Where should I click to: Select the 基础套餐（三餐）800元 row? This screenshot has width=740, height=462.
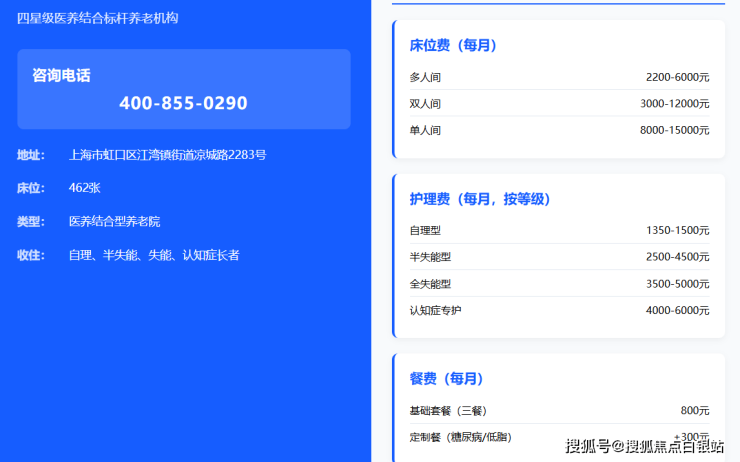pos(559,411)
